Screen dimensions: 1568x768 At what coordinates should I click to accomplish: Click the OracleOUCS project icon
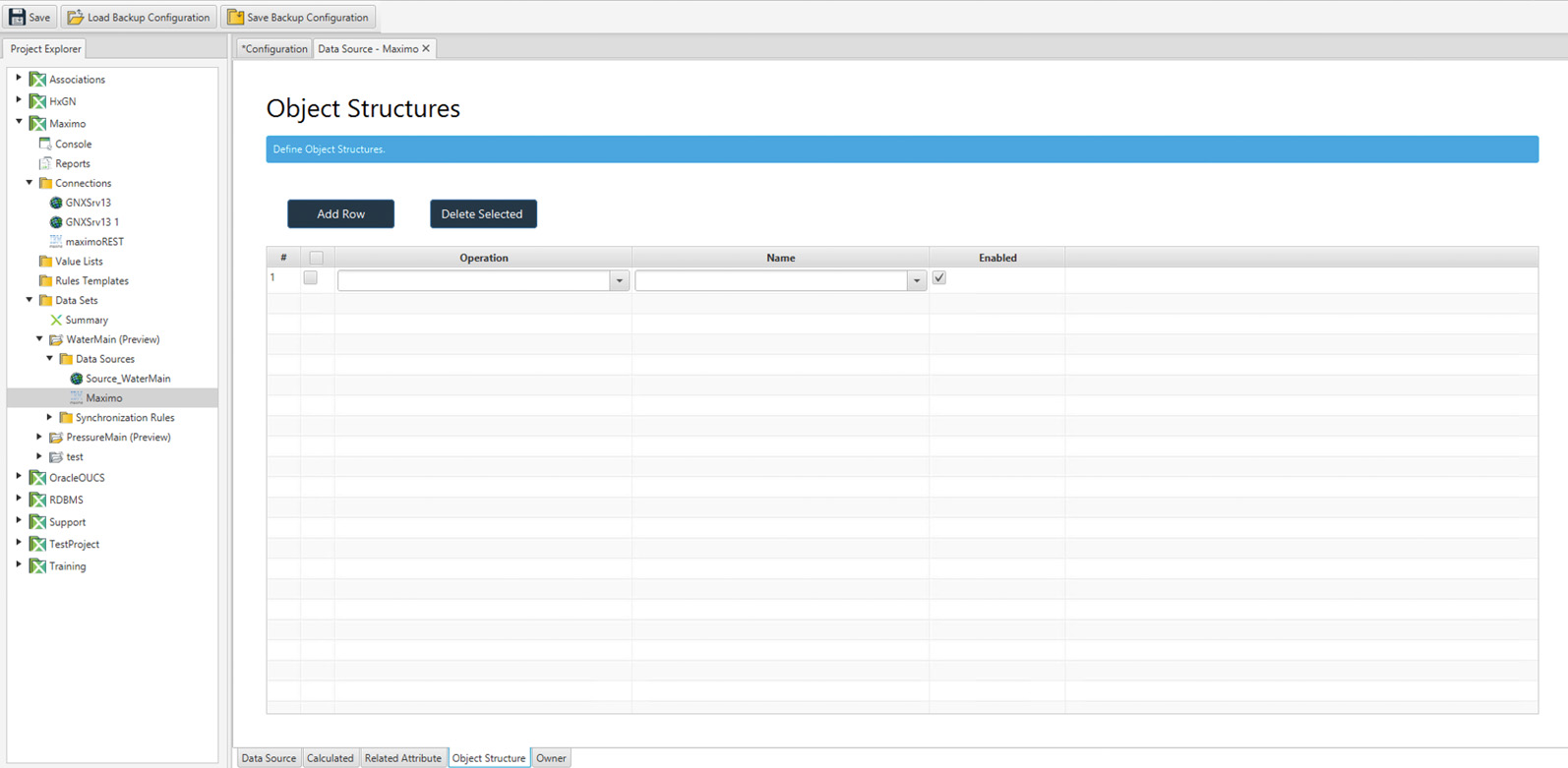(37, 478)
